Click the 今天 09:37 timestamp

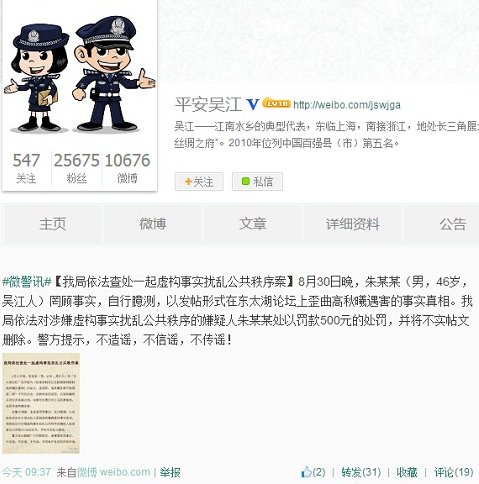(x=26, y=472)
